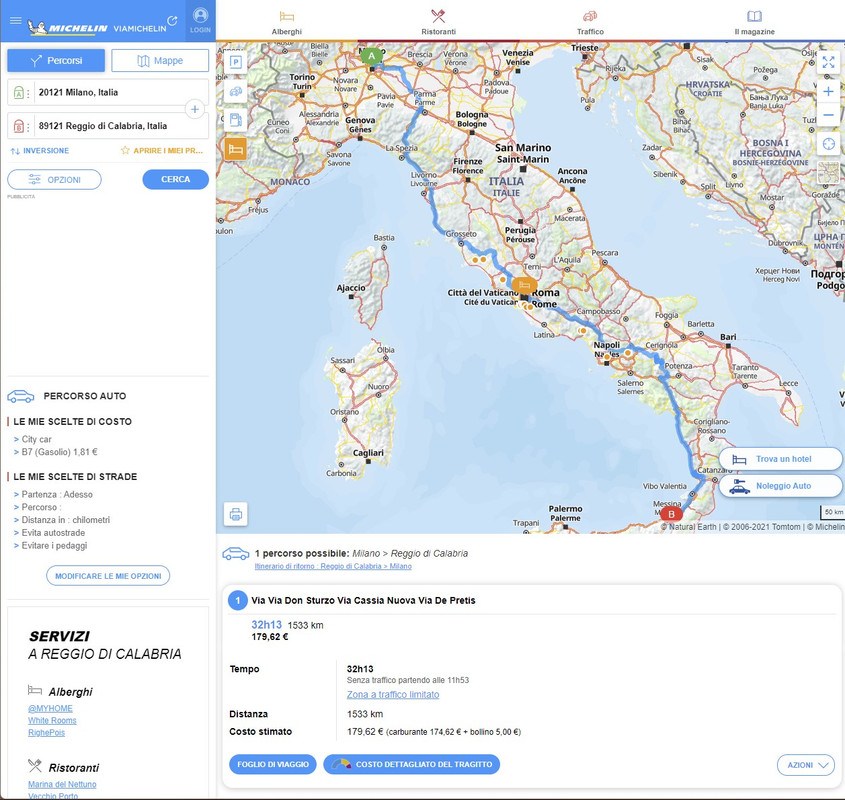Click Evitare i pedaggi option

[x=54, y=546]
